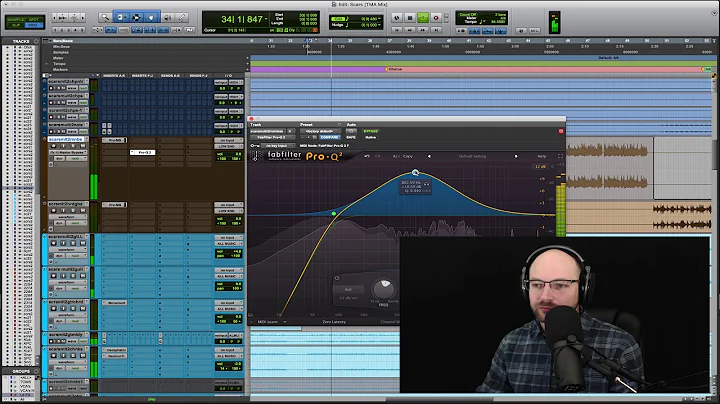
Task: Open the plugin track selector dropdown
Action: click(x=268, y=131)
